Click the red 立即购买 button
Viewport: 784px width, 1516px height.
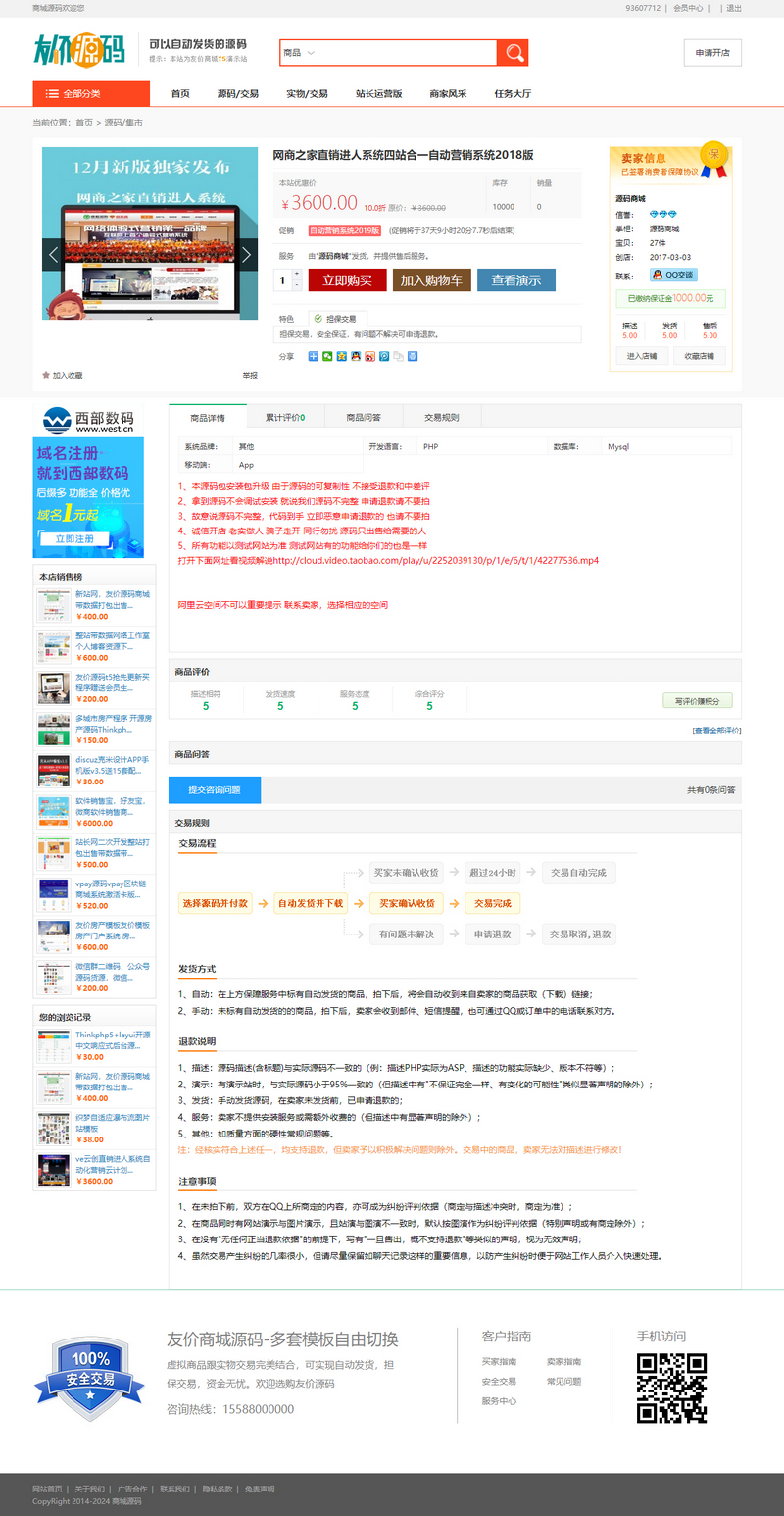348,279
